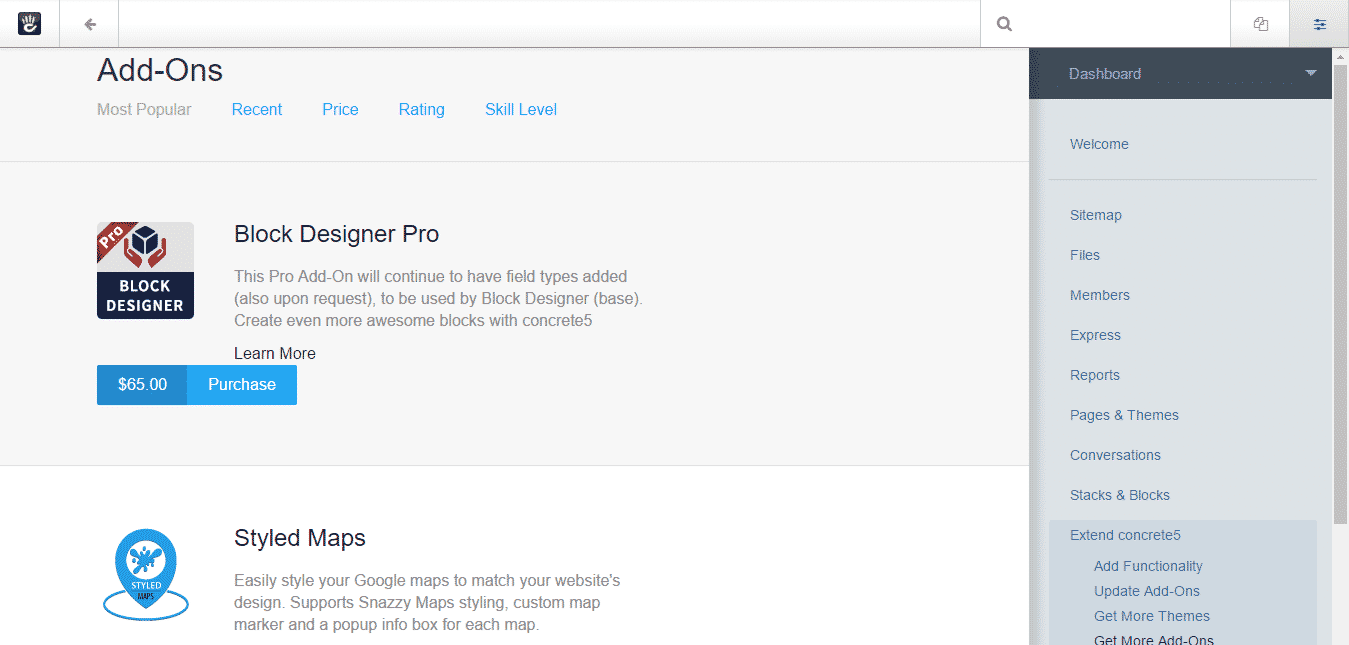Go to the Update Add-Ons page
The height and width of the screenshot is (645, 1349).
pos(1146,590)
